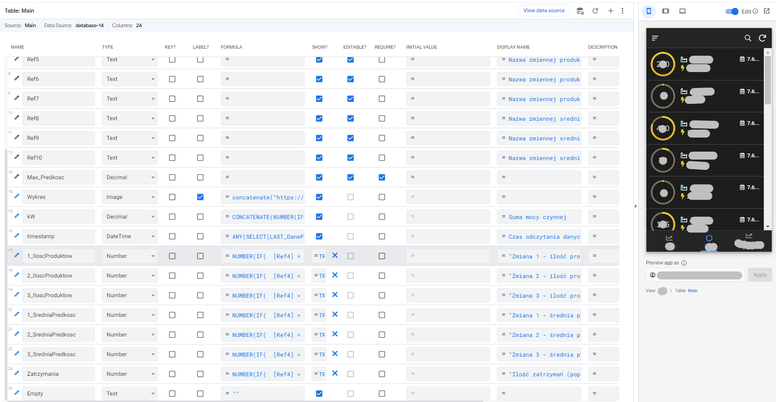Click the Empty formula field

coord(263,394)
